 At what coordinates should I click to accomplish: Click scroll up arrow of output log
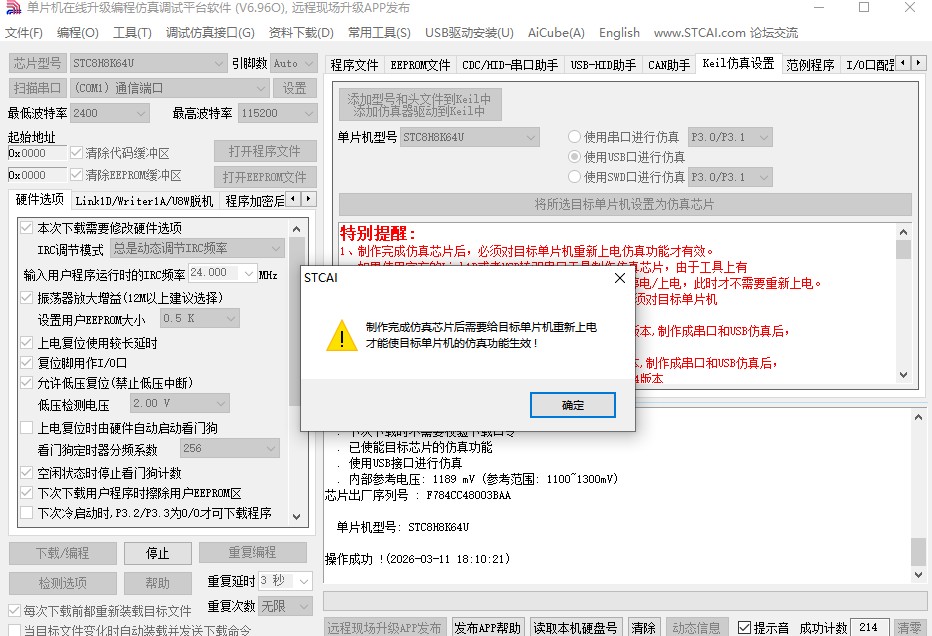[918, 418]
